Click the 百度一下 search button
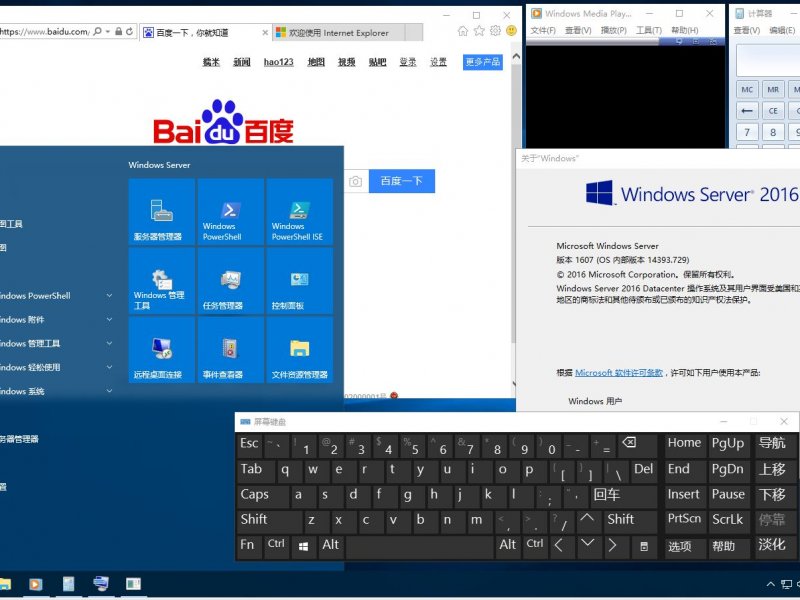Viewport: 800px width, 600px height. pyautogui.click(x=402, y=181)
